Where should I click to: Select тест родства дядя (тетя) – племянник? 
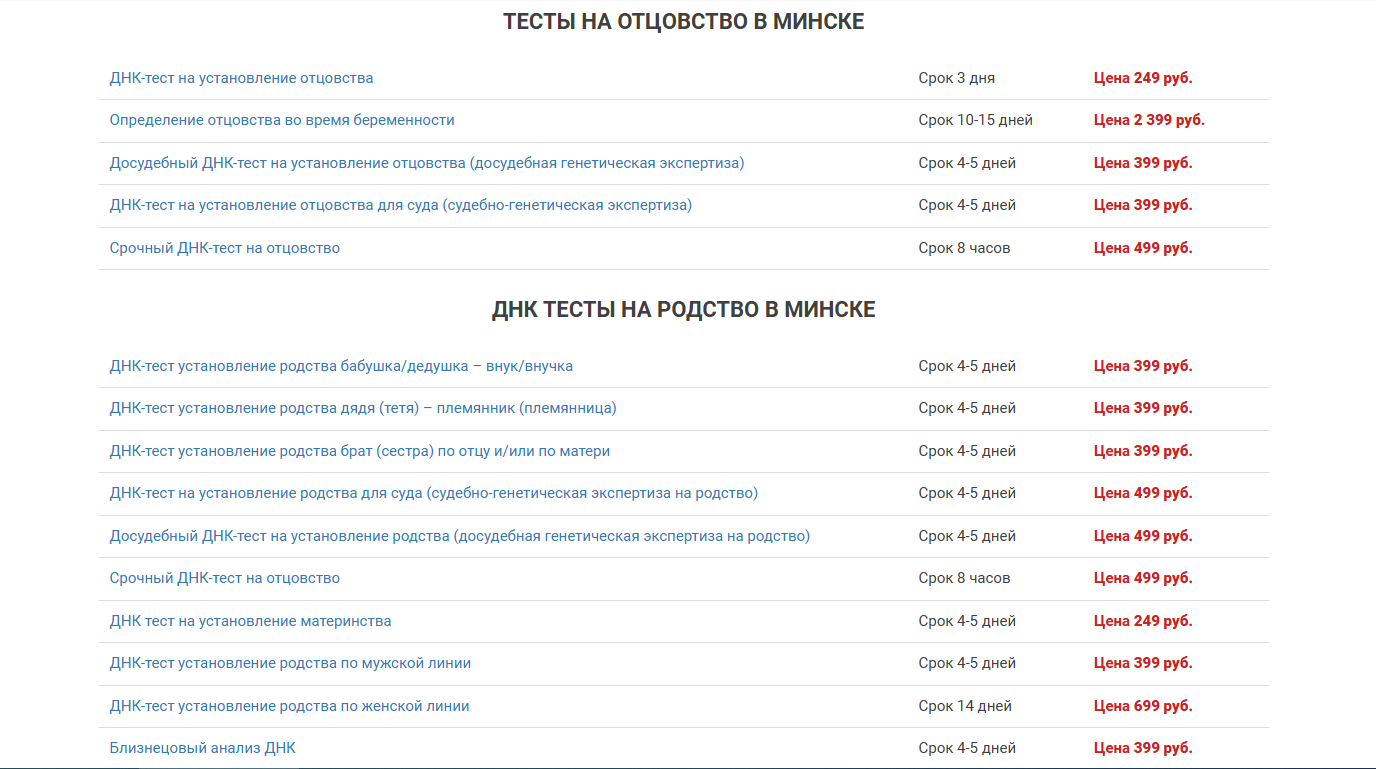point(363,408)
